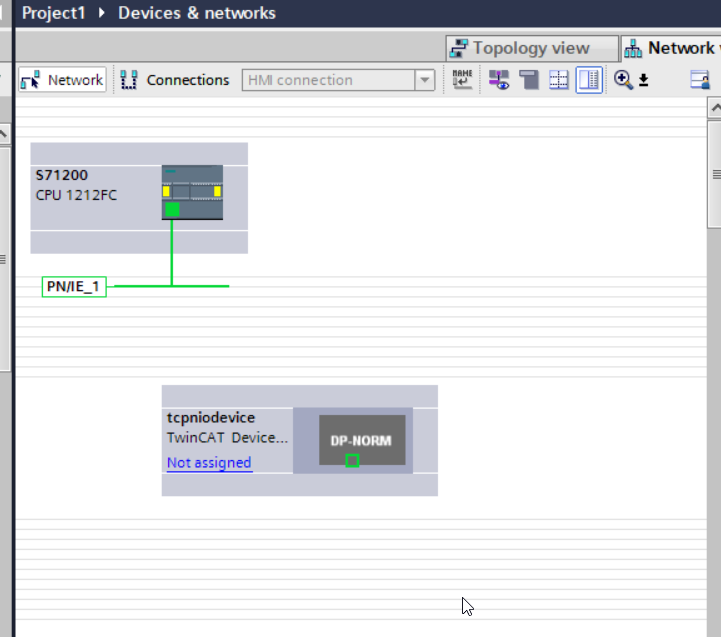Click the page break preview icon
Viewport: 721px width, 637px height.
tap(529, 80)
